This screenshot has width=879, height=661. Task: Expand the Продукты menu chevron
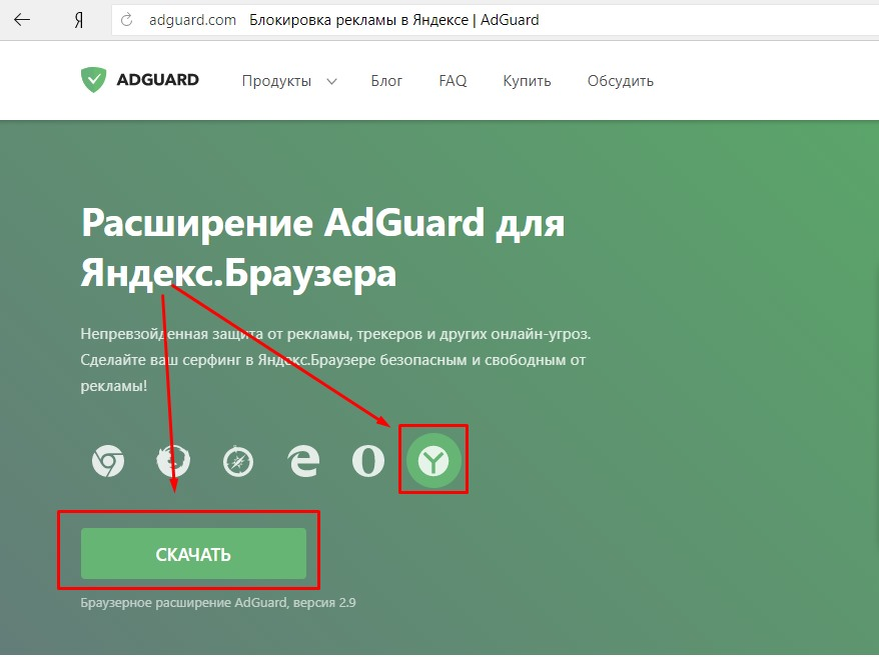tap(332, 81)
